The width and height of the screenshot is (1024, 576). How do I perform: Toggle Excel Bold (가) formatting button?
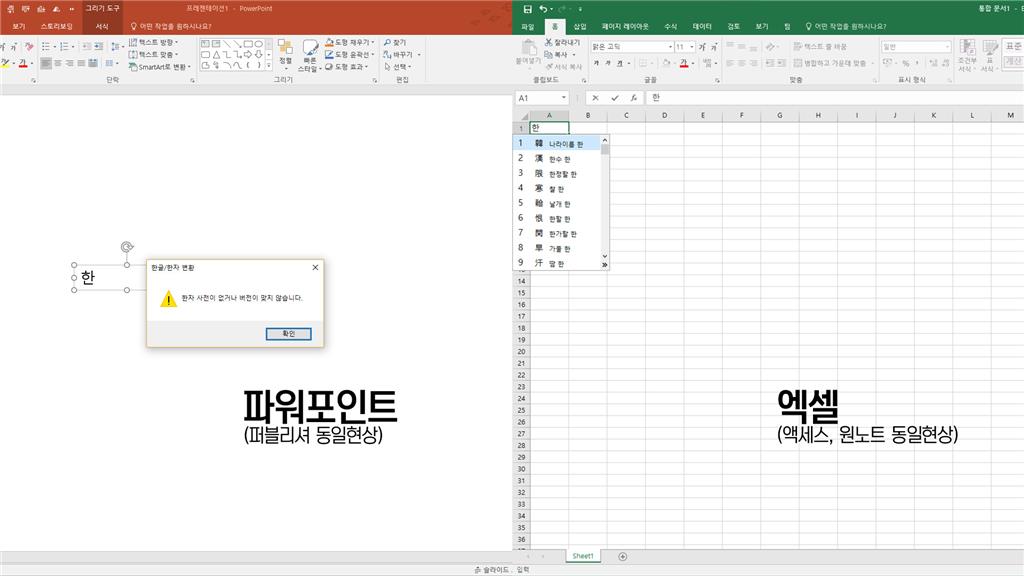click(x=596, y=63)
